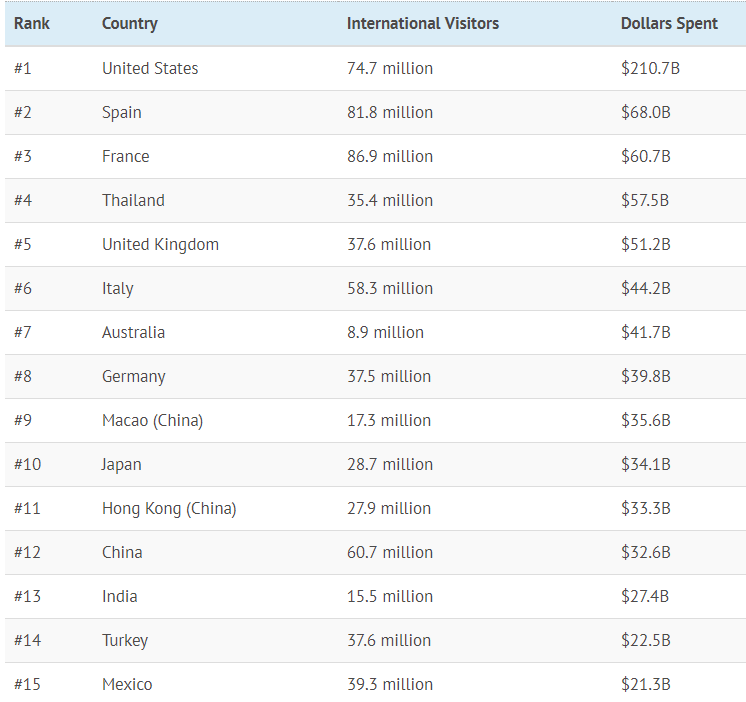Image resolution: width=746 pixels, height=702 pixels.
Task: Click Italy's 58.3 million visitors value
Action: click(x=390, y=288)
